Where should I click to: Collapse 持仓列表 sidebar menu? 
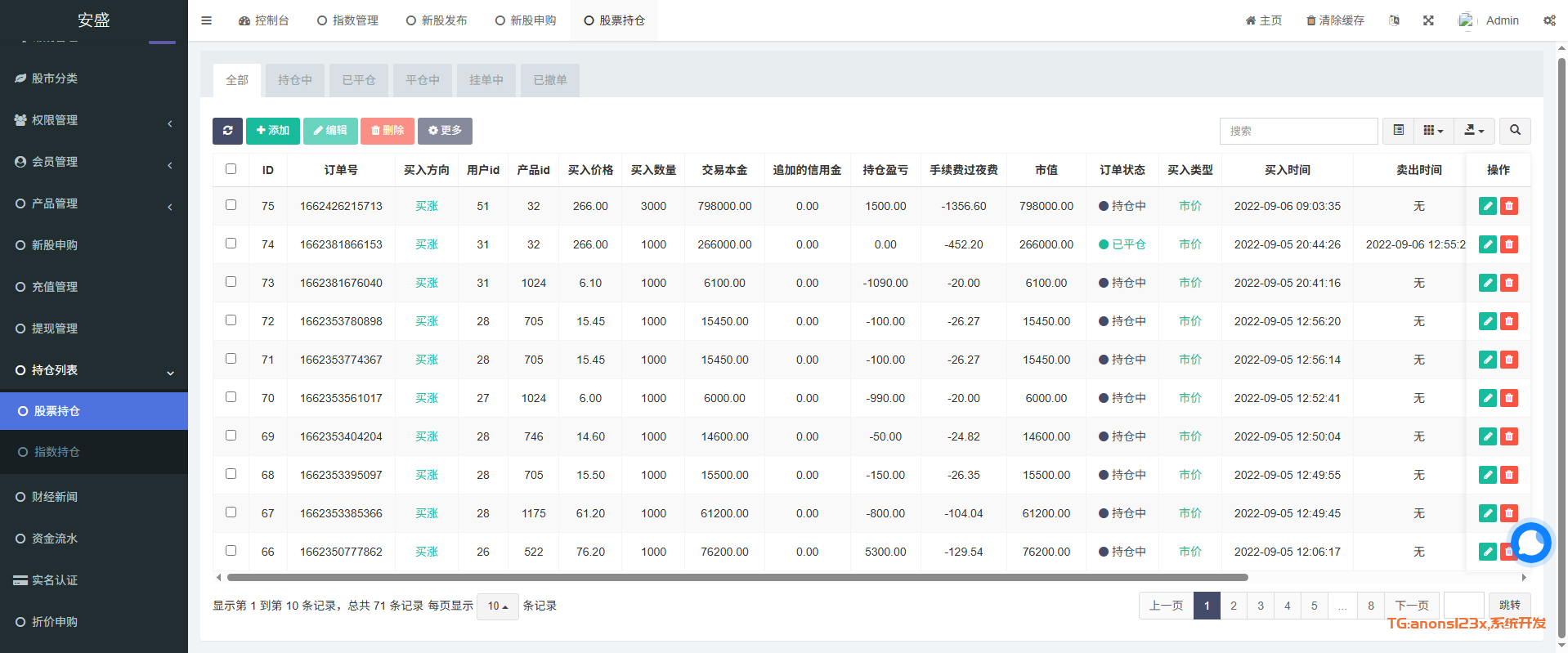[94, 370]
